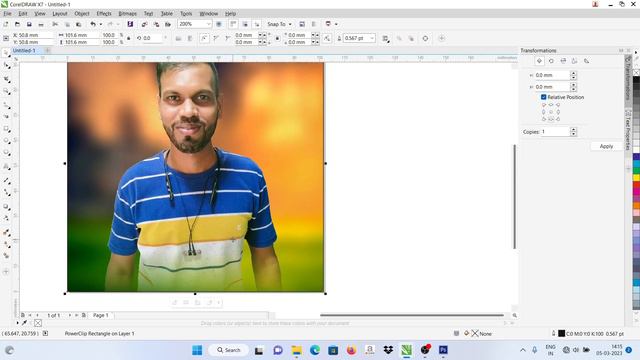Screen dimensions: 640x360
Task: Open the Scale and Mirror tab icon
Action: click(563, 61)
